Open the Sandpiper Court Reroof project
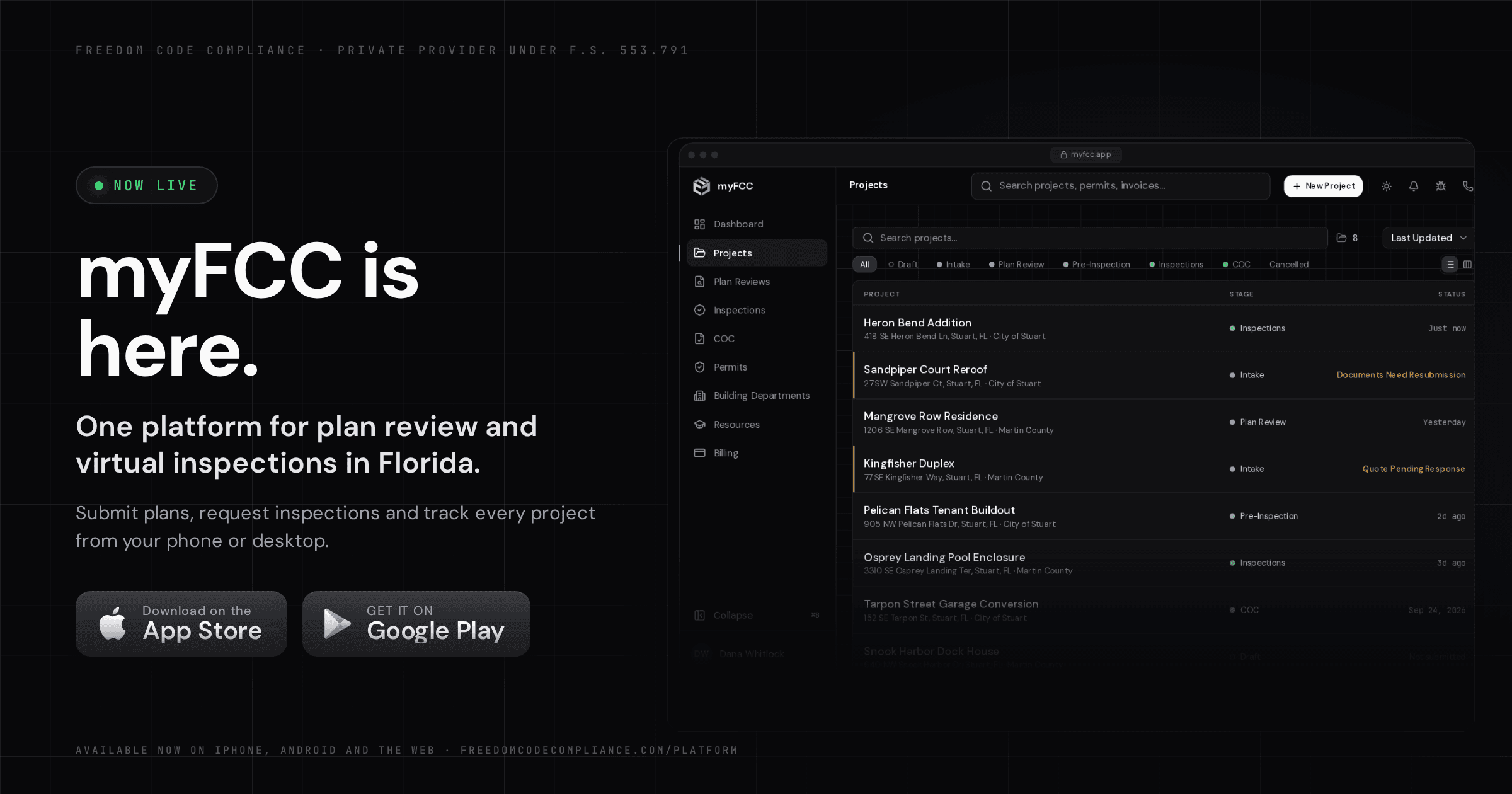Viewport: 1512px width, 794px height. (x=1164, y=376)
